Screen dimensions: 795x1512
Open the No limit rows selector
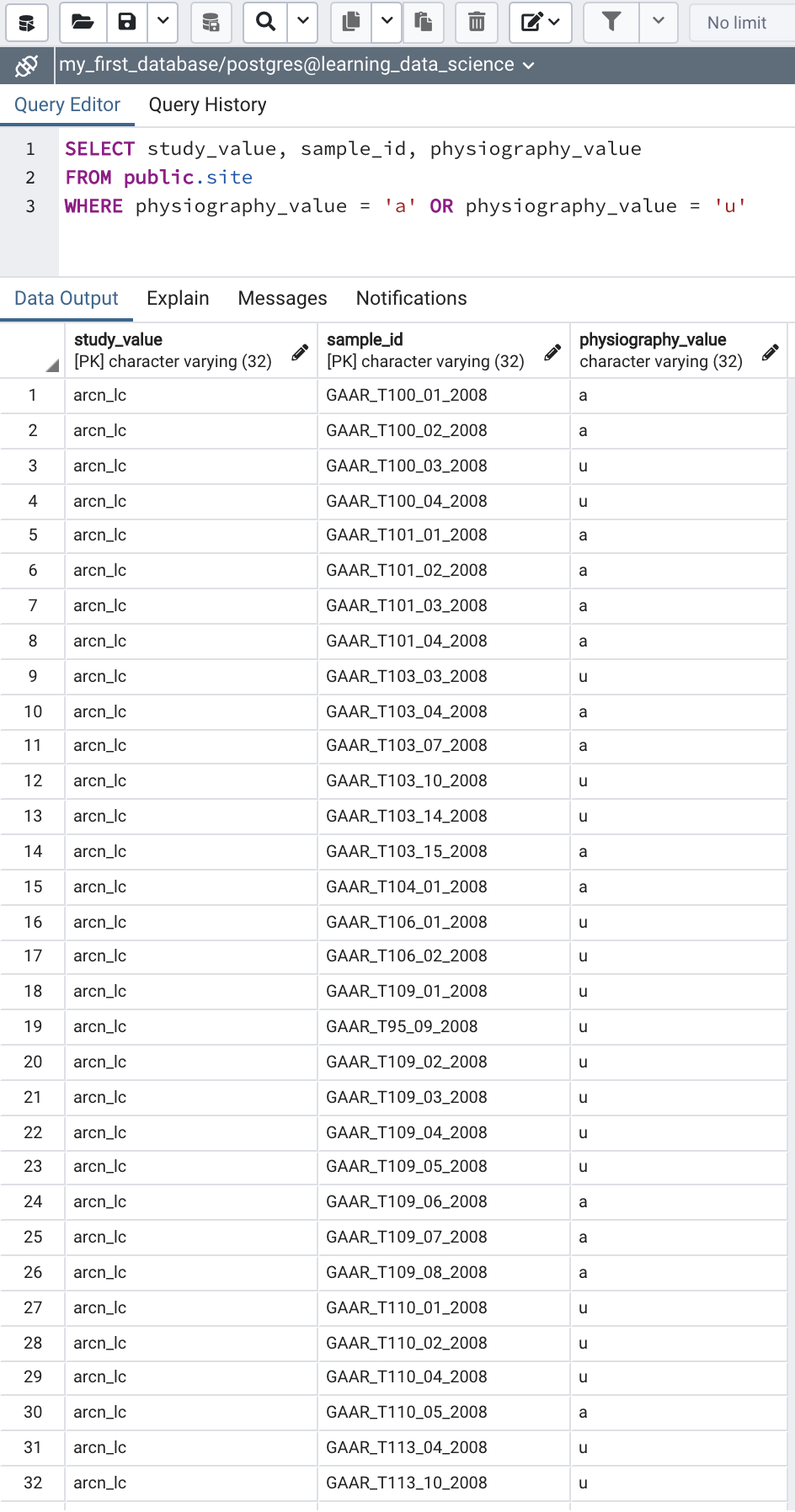pyautogui.click(x=739, y=23)
